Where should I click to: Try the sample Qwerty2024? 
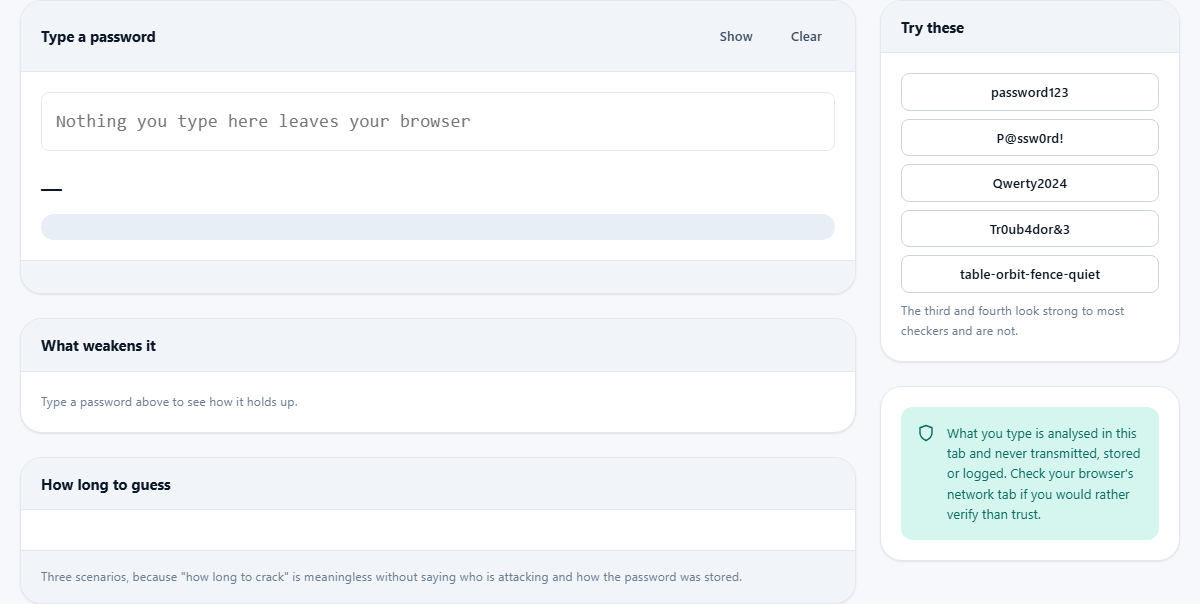pyautogui.click(x=1030, y=183)
